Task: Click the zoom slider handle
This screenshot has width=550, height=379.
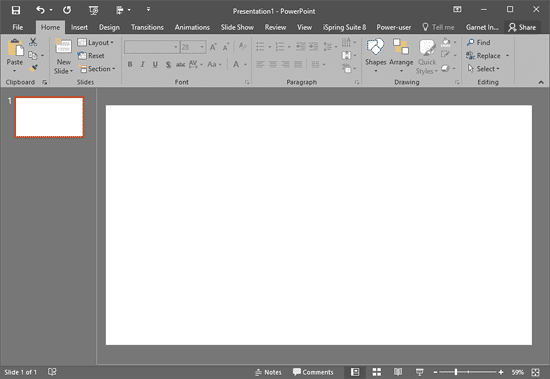Action: click(x=456, y=372)
